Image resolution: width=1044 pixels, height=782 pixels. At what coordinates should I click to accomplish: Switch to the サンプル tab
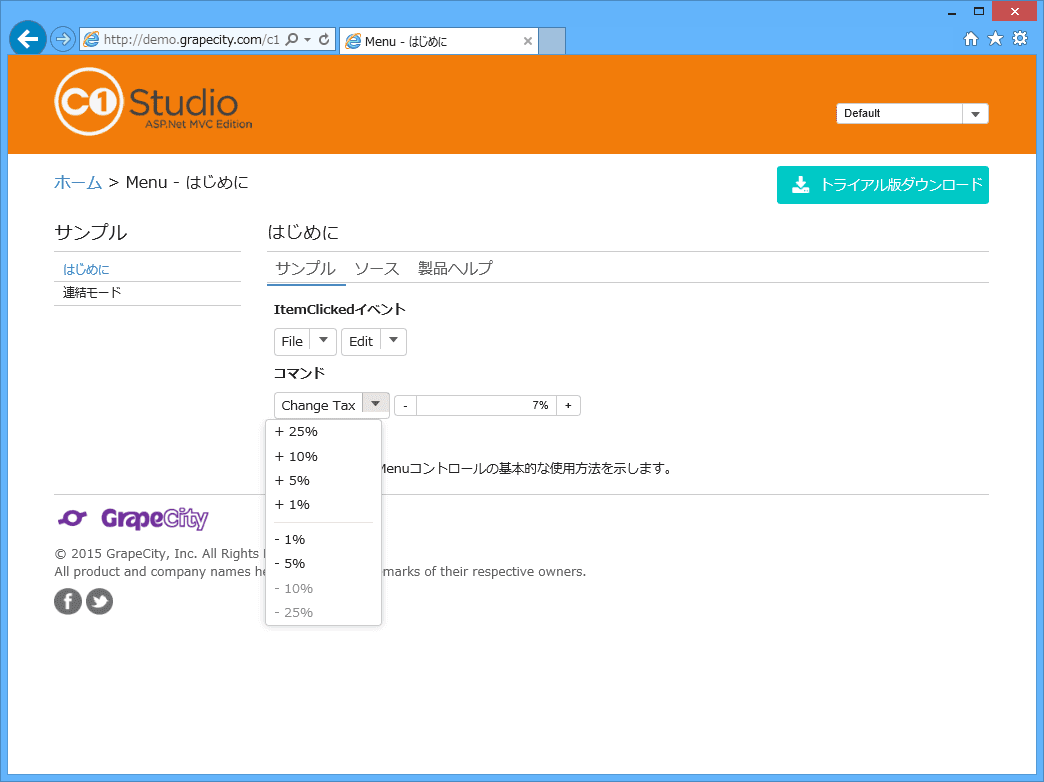tap(306, 268)
